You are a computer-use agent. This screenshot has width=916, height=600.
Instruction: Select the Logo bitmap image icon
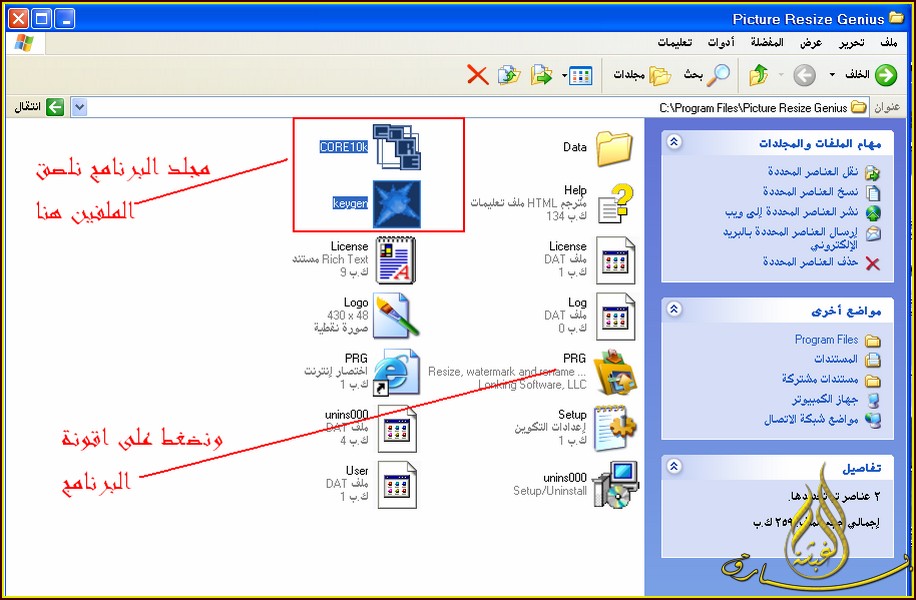coord(396,316)
